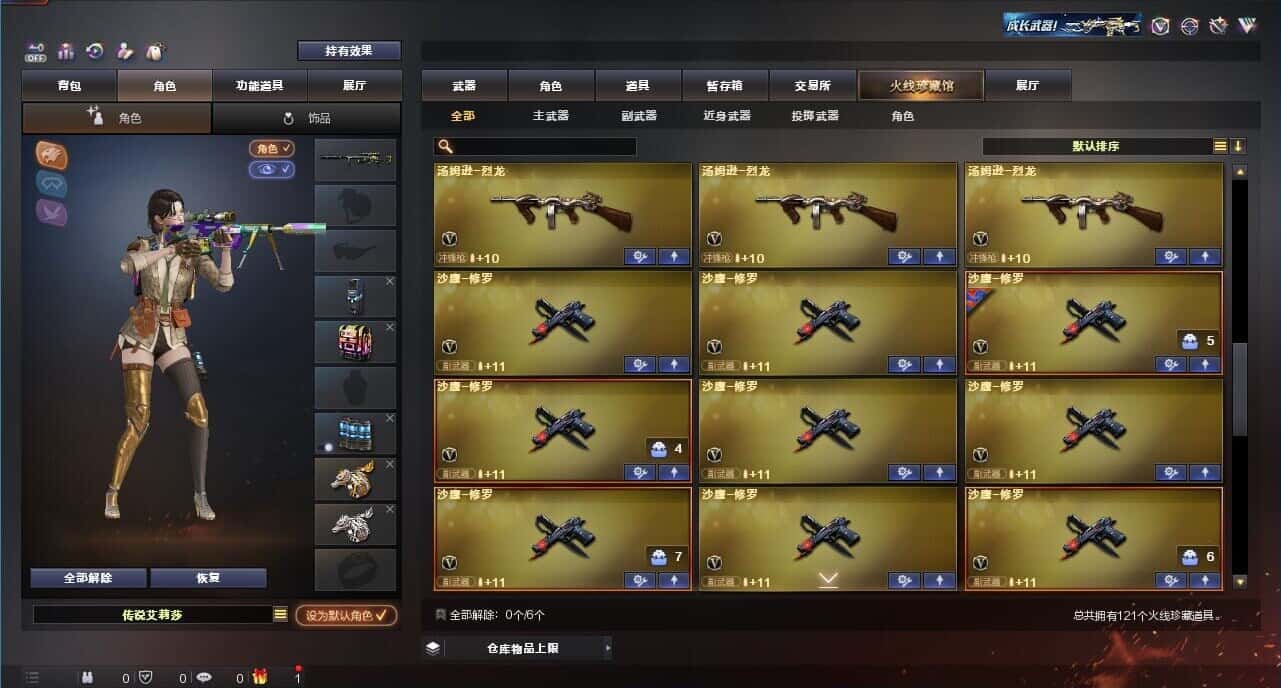Select the 主武器 category filter
The image size is (1281, 688).
pyautogui.click(x=550, y=116)
